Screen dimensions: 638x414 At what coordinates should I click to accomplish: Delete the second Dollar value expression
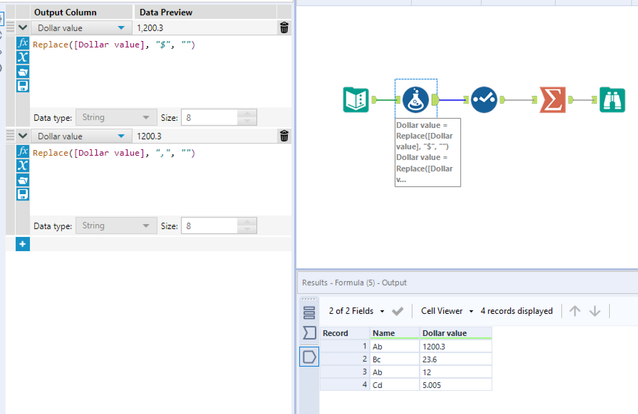[x=284, y=136]
